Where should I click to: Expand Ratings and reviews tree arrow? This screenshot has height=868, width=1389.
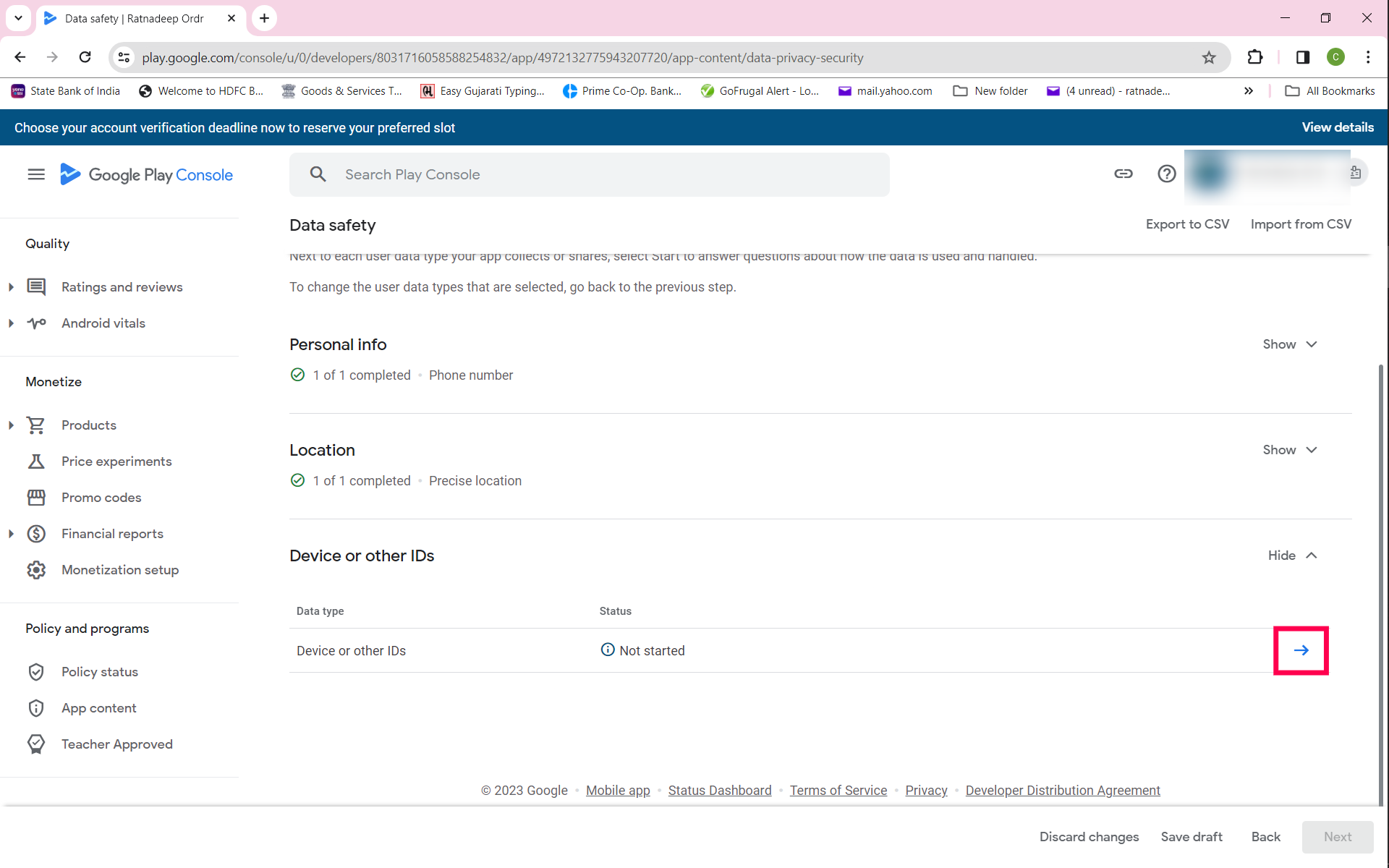pyautogui.click(x=11, y=287)
